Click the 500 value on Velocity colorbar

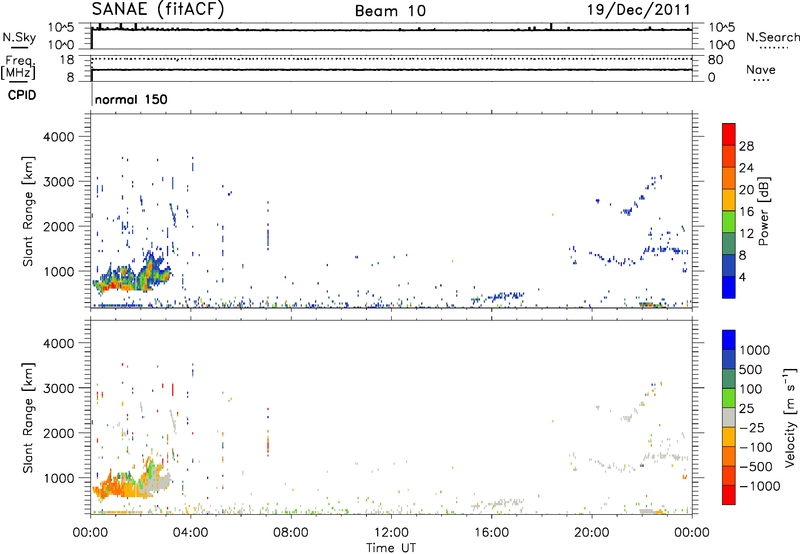click(x=751, y=370)
